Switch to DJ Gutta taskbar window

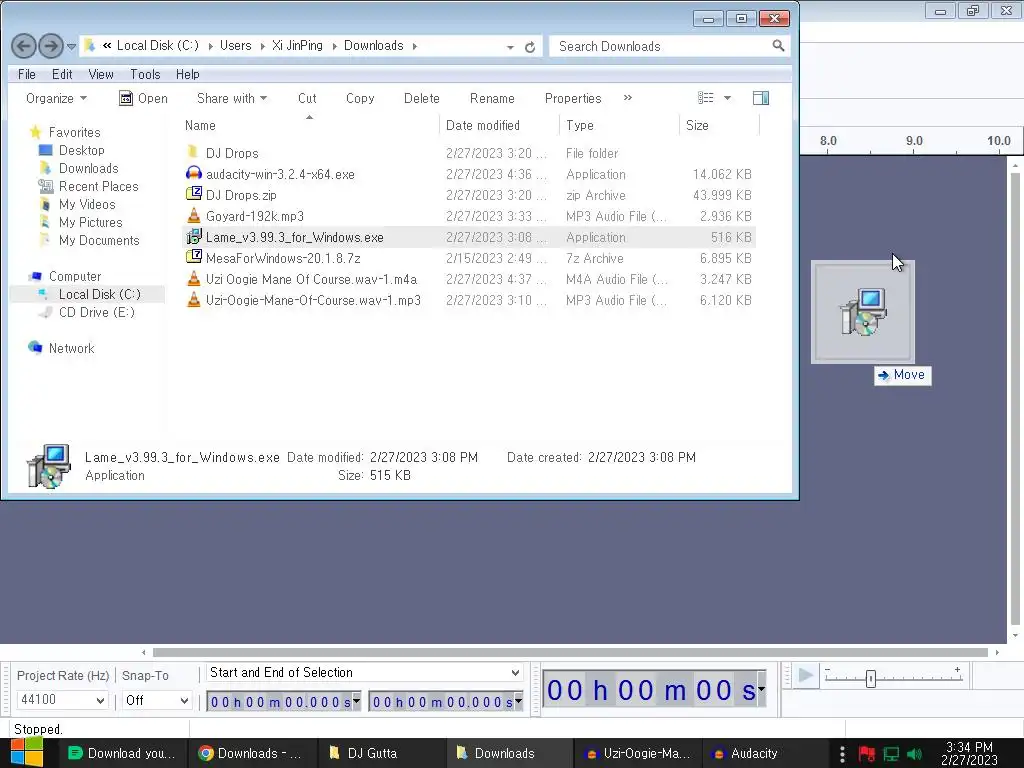pyautogui.click(x=381, y=753)
